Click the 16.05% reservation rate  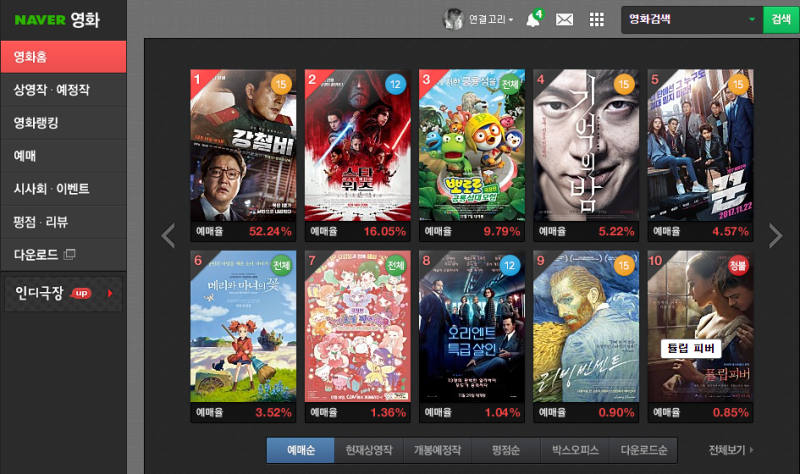[384, 231]
